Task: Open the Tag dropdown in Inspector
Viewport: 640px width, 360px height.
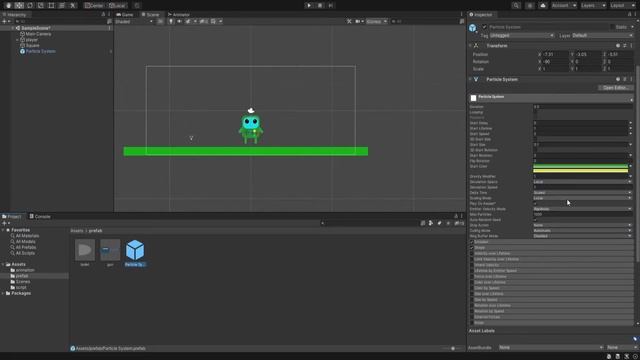Action: (522, 36)
